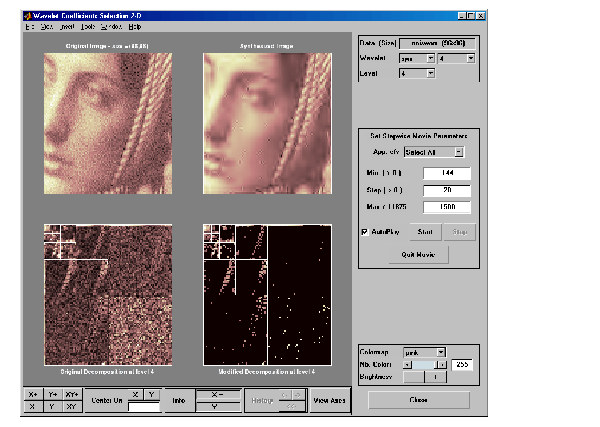Click the View Axes button
The width and height of the screenshot is (600, 427).
point(329,401)
